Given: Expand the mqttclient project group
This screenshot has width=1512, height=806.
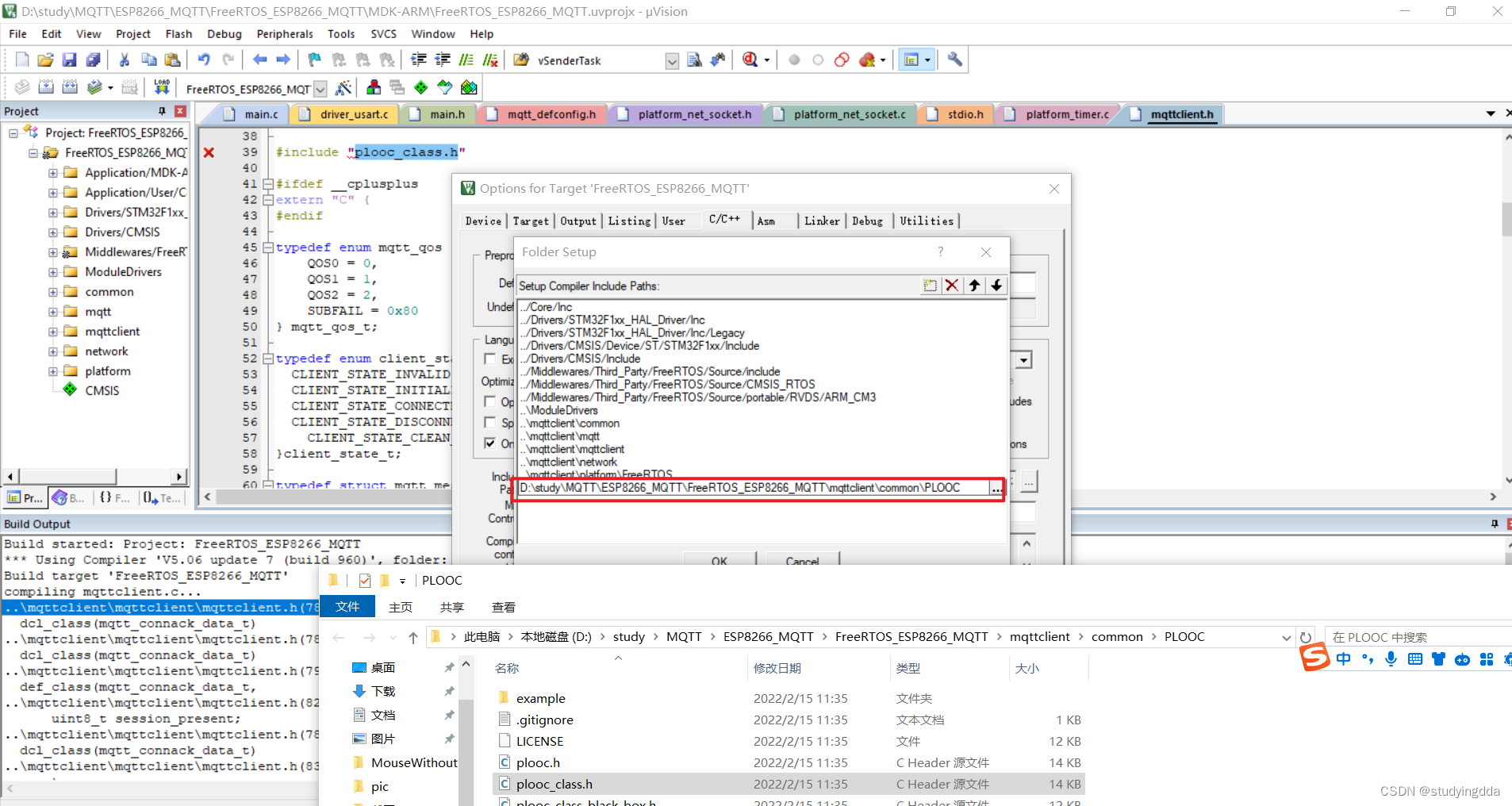Looking at the screenshot, I should tap(52, 332).
